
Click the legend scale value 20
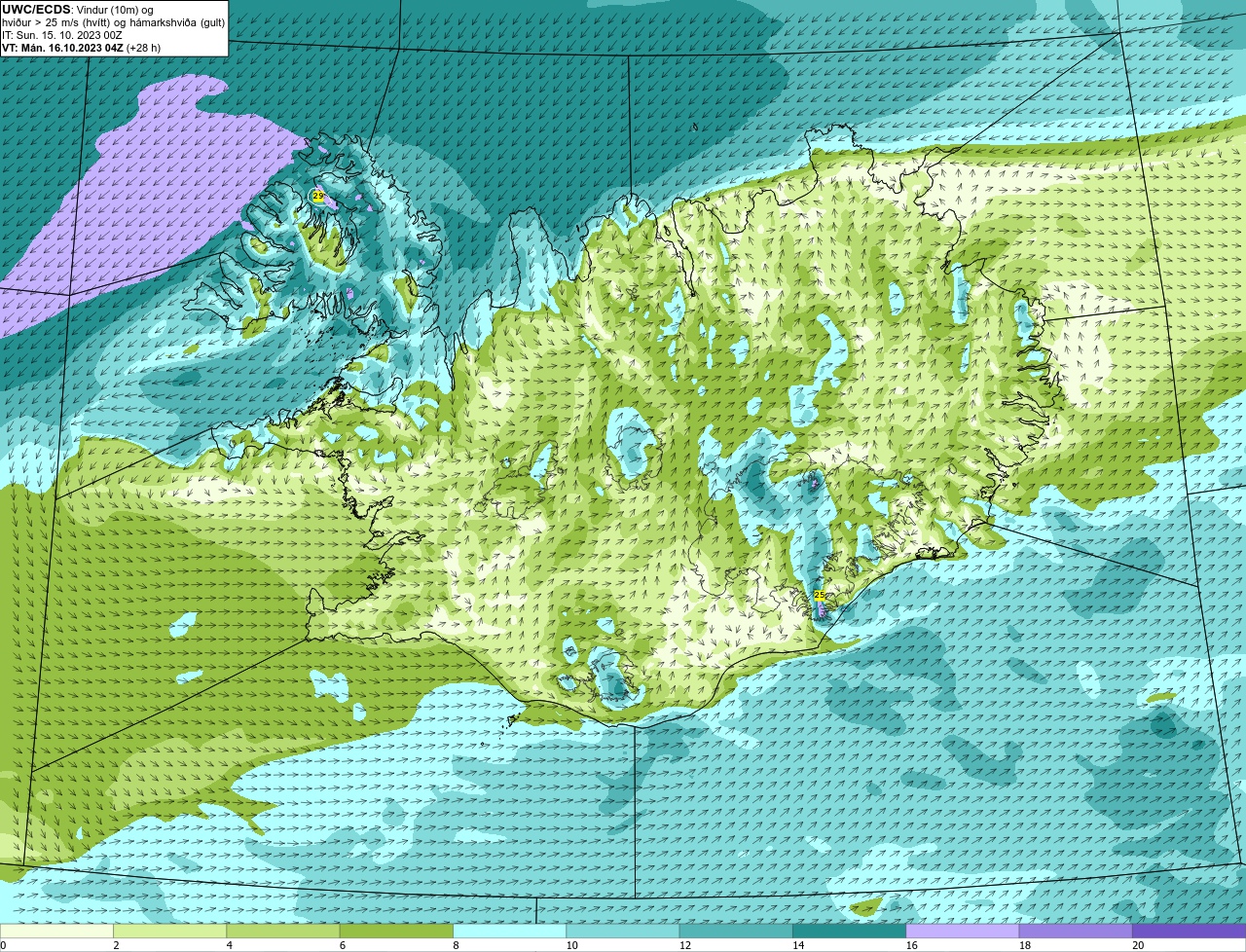(1139, 945)
